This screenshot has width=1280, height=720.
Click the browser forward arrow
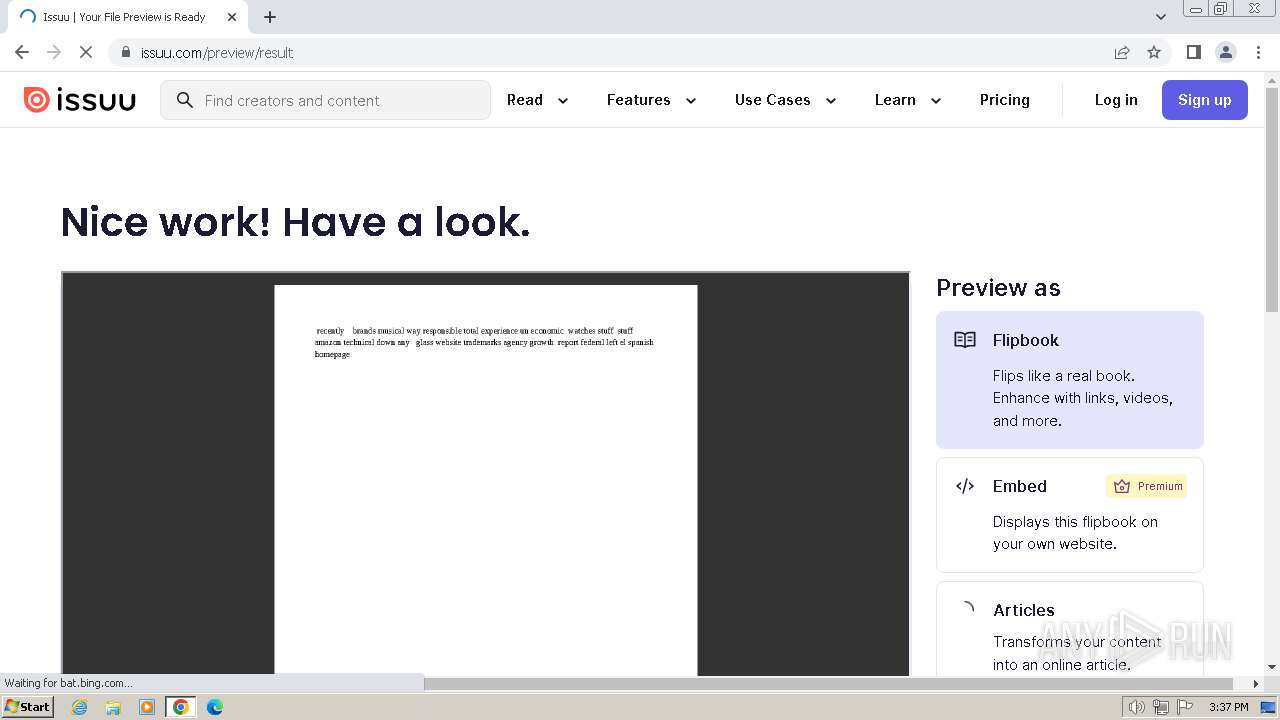tap(54, 52)
